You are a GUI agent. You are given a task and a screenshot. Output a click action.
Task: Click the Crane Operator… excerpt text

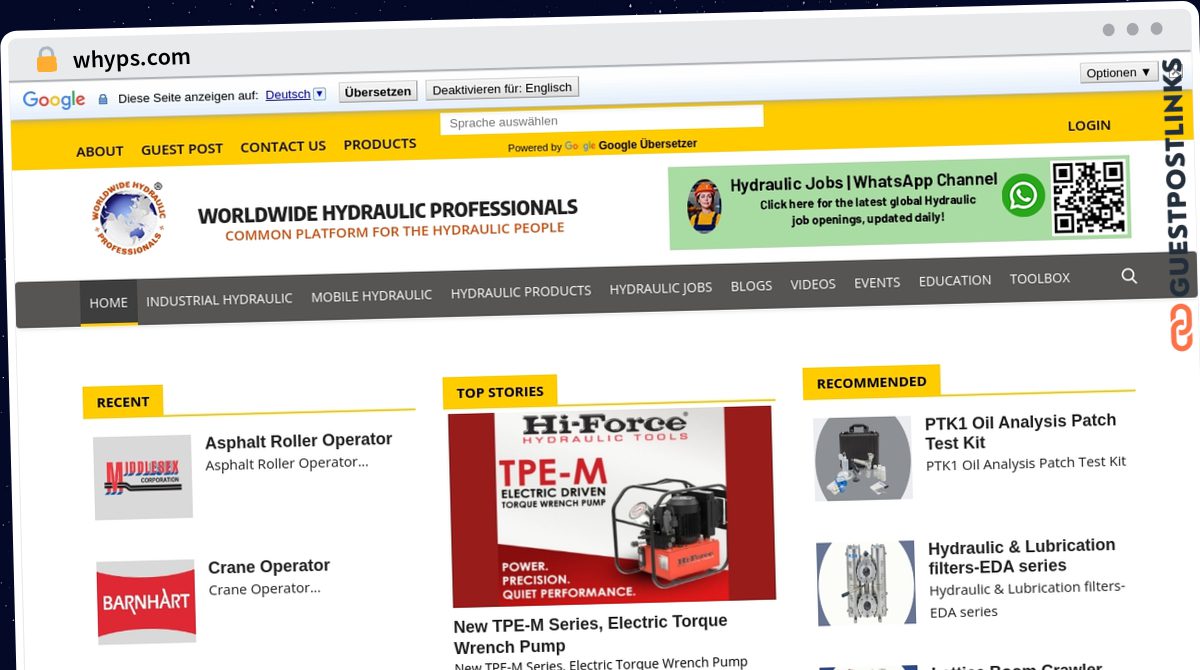(264, 589)
